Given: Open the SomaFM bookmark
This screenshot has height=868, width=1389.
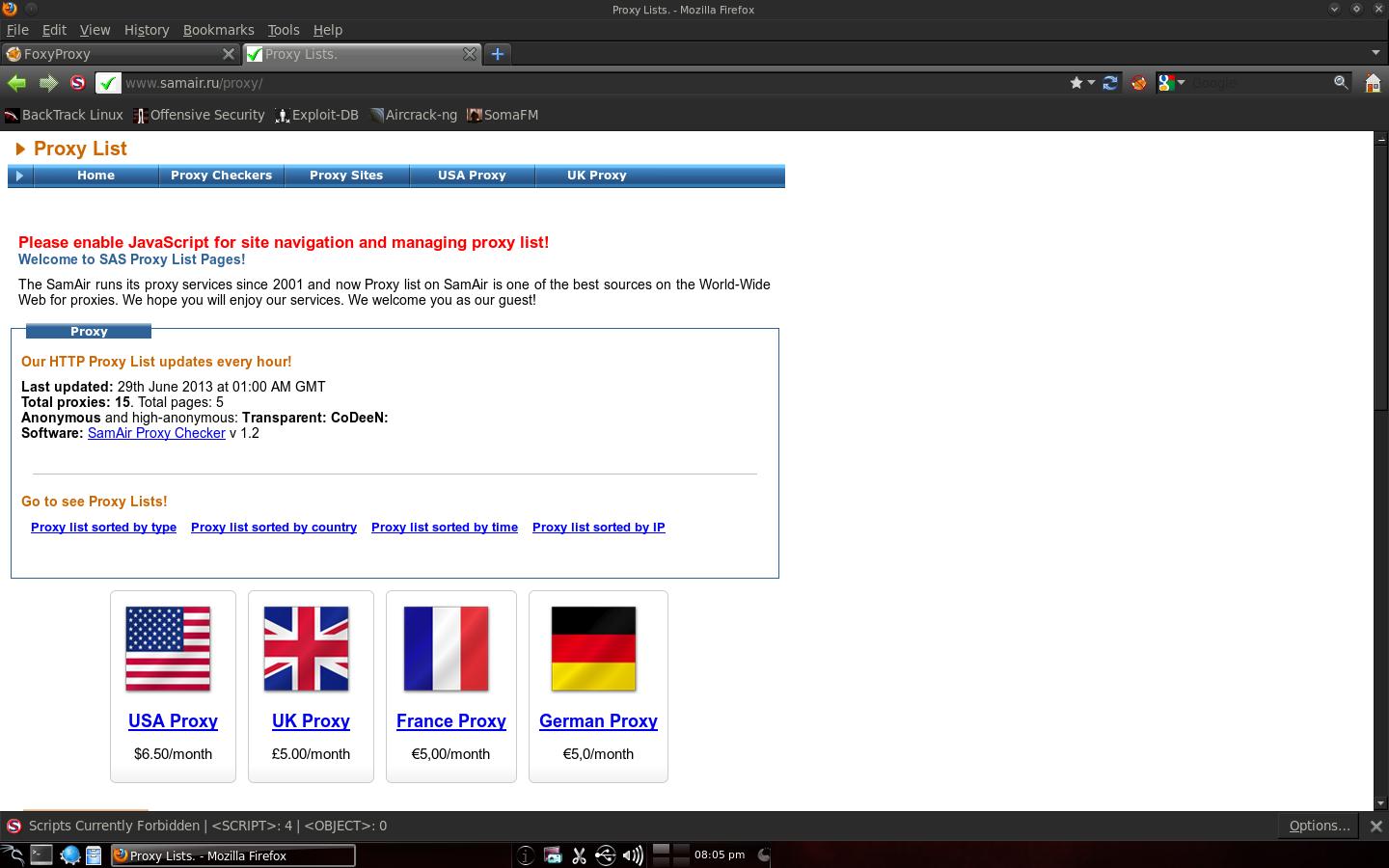Looking at the screenshot, I should point(503,115).
